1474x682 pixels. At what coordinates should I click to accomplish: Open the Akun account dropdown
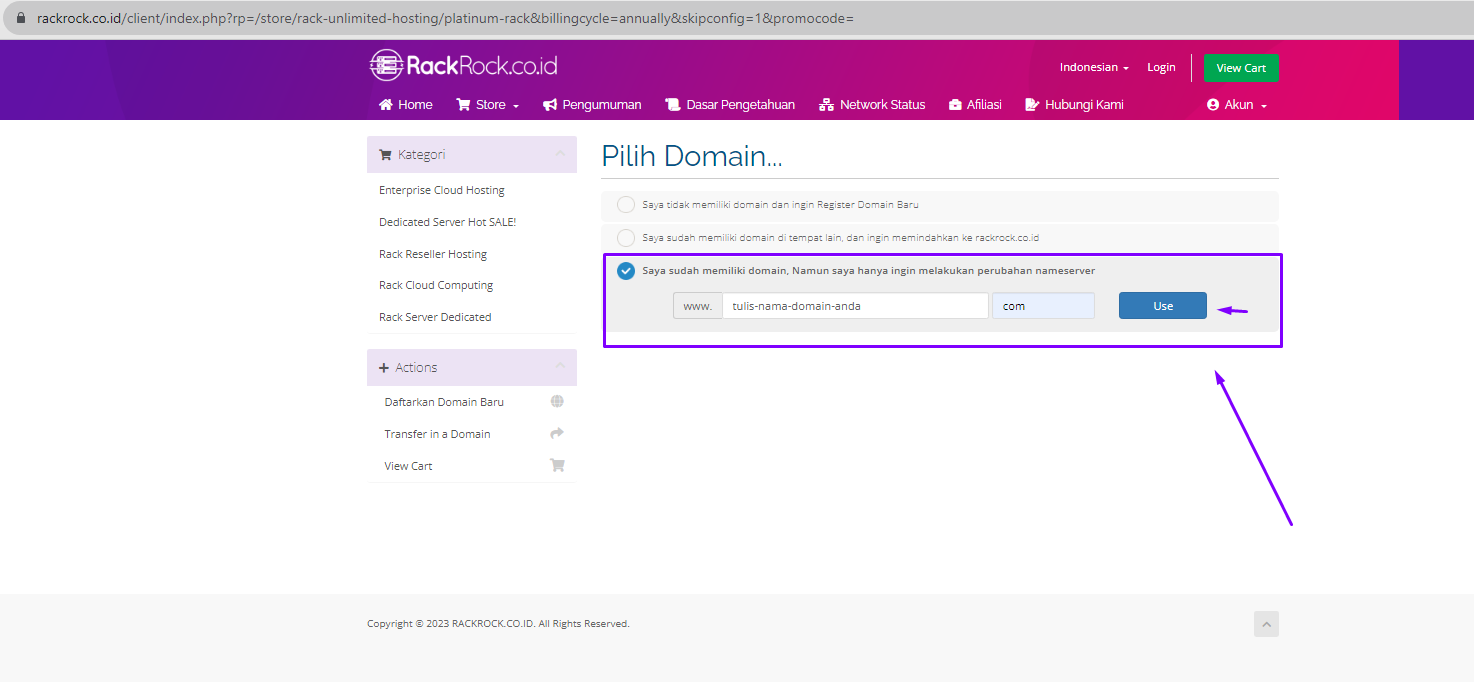click(1237, 105)
